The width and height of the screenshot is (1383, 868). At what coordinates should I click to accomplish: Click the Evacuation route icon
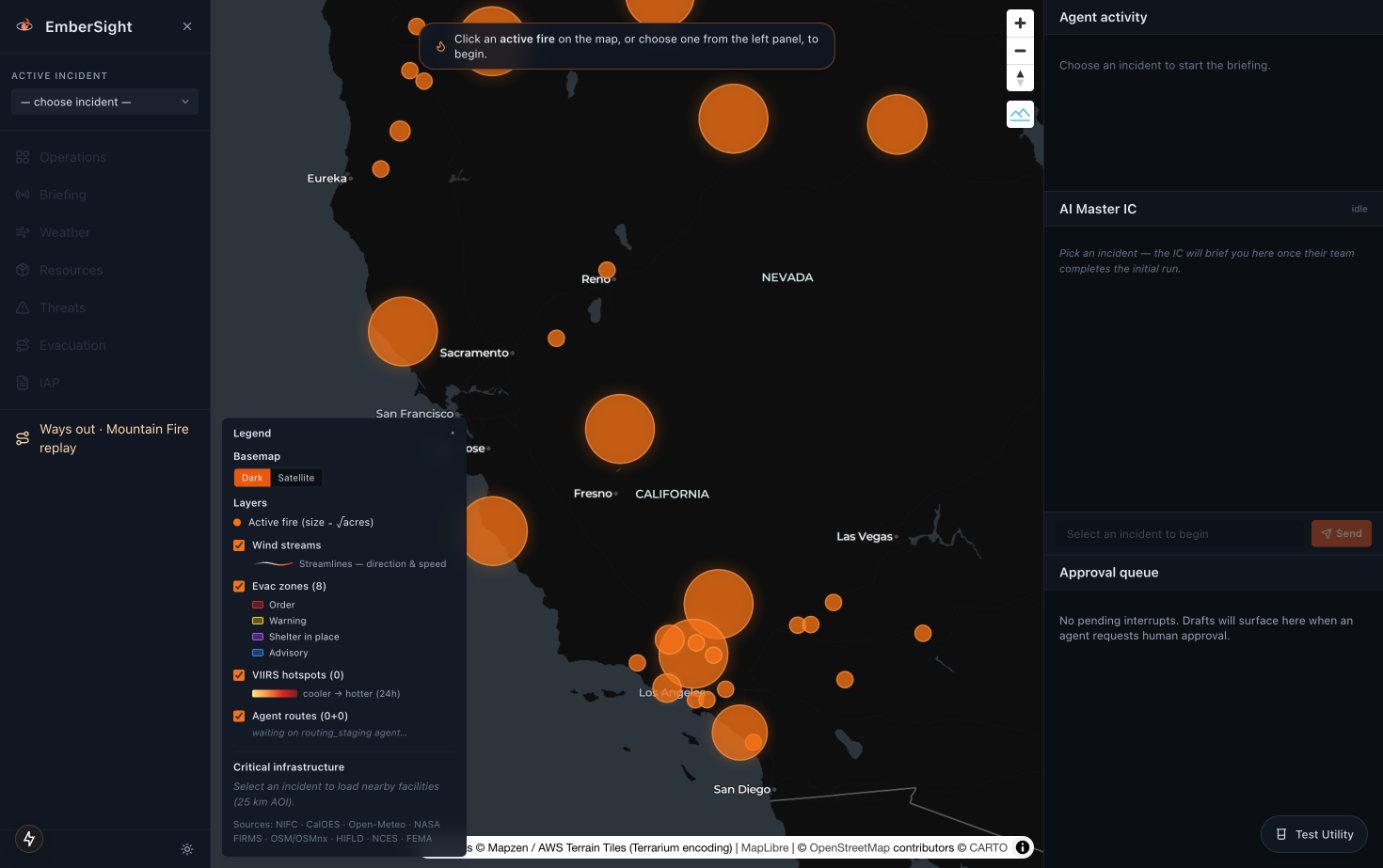22,345
